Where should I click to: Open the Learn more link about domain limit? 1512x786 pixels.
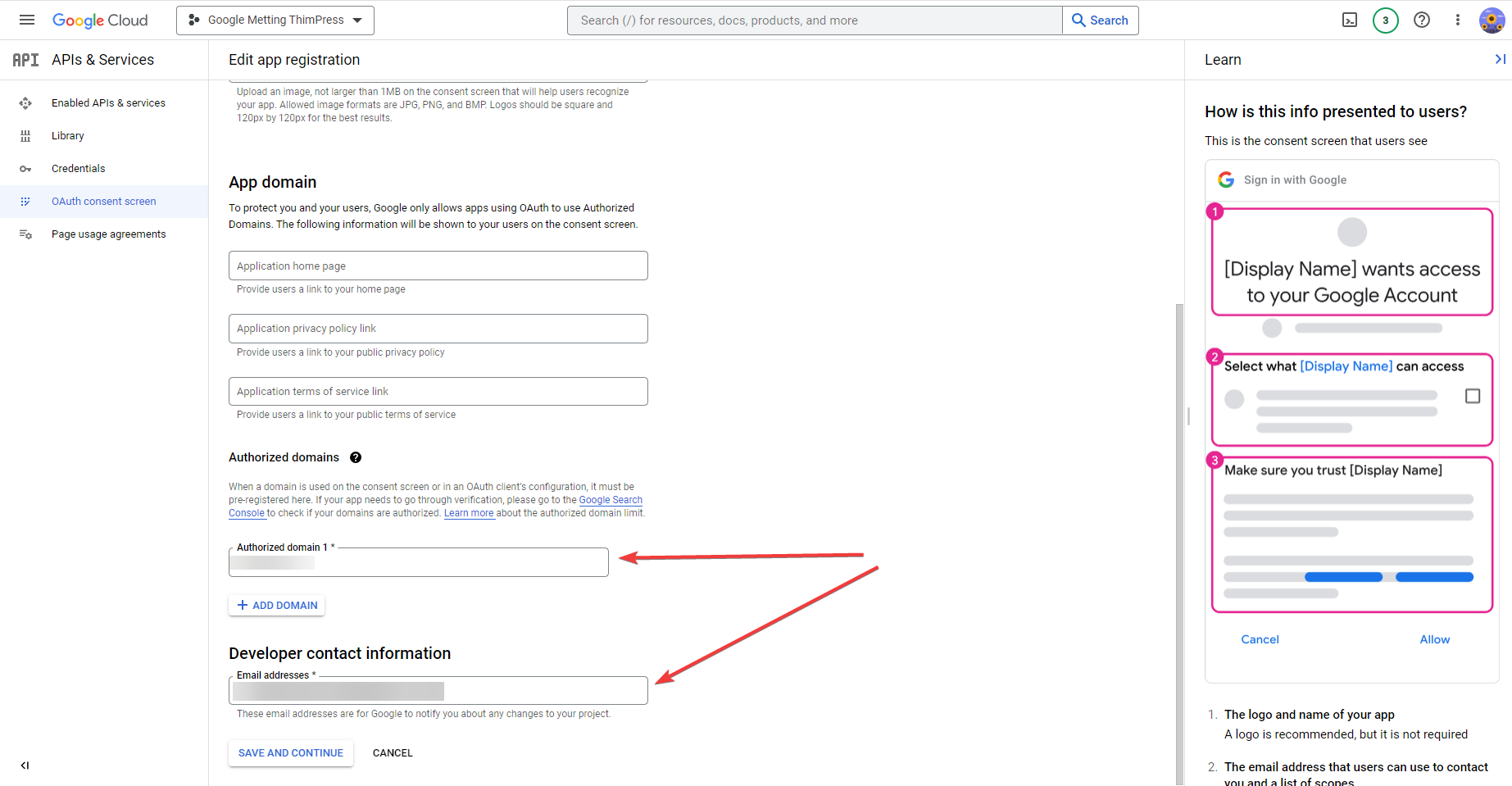469,513
